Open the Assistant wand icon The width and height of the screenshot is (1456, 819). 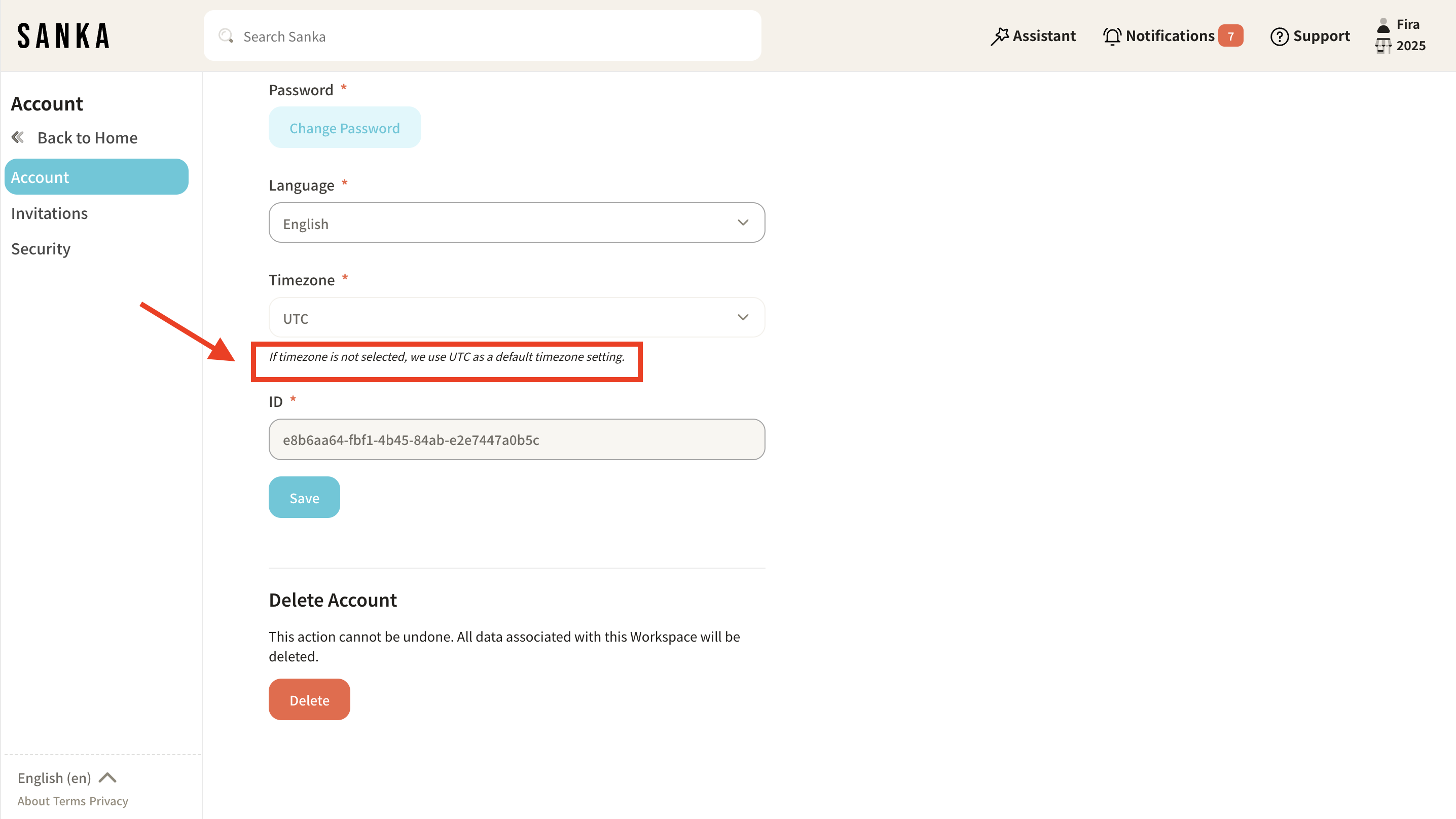pos(999,36)
